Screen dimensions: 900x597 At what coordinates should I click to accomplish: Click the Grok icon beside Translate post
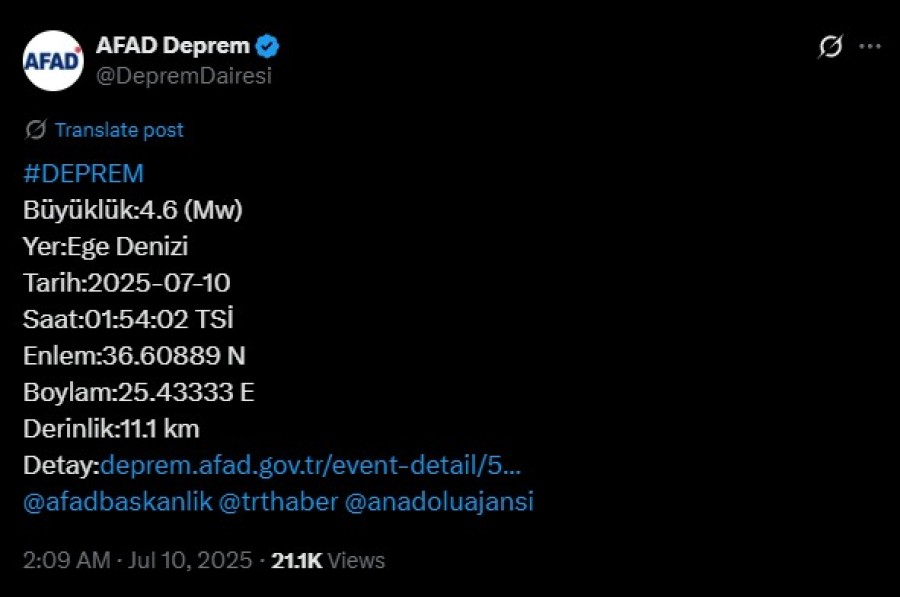click(x=36, y=130)
